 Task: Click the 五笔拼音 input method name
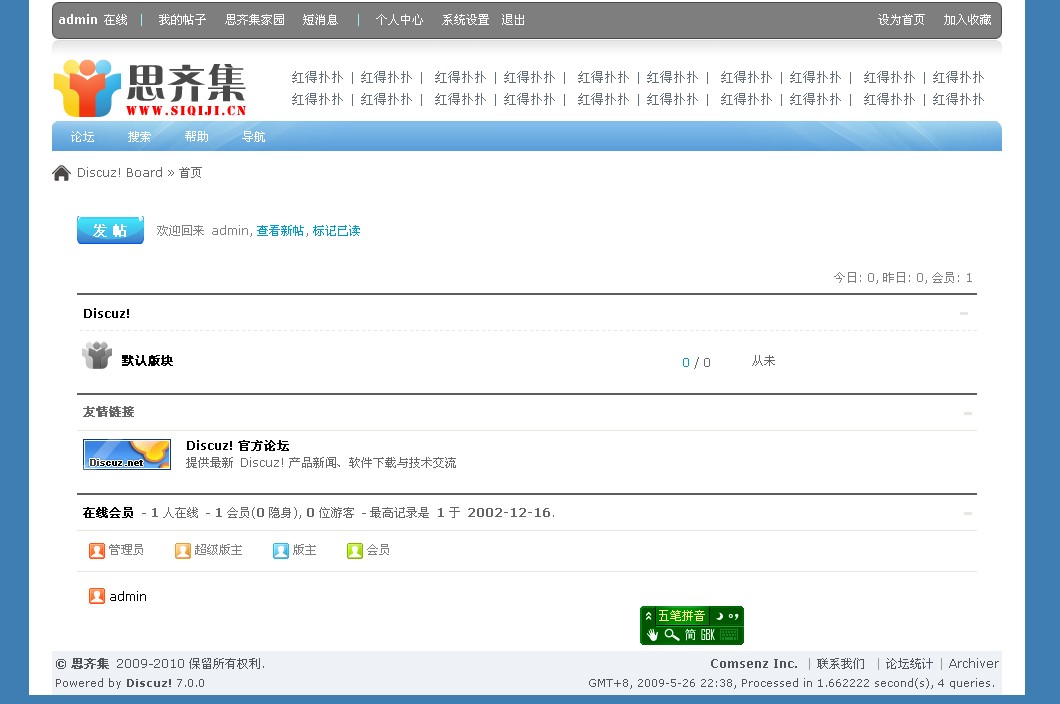(681, 616)
